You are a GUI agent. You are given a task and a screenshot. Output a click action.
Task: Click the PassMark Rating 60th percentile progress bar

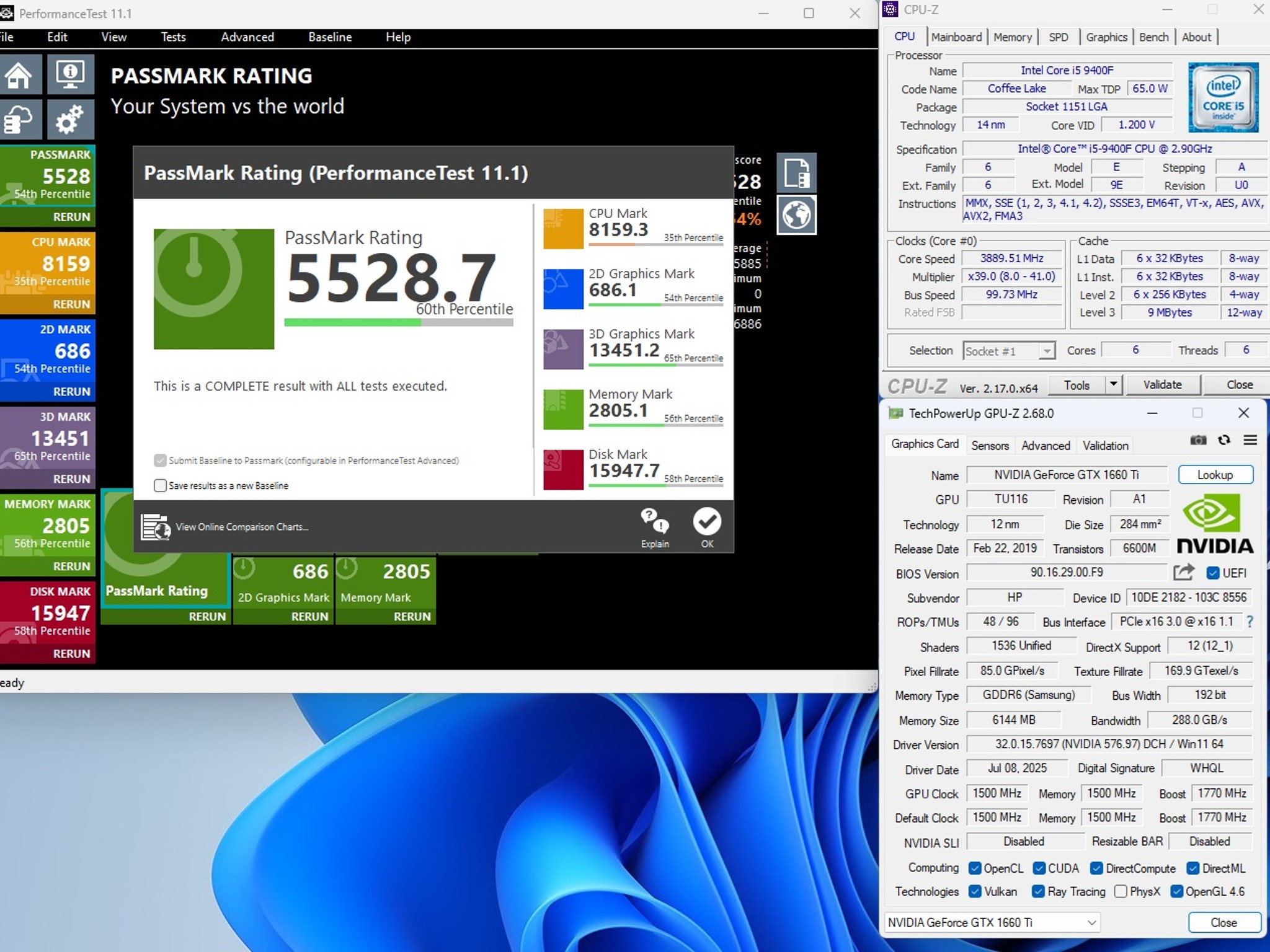point(398,322)
